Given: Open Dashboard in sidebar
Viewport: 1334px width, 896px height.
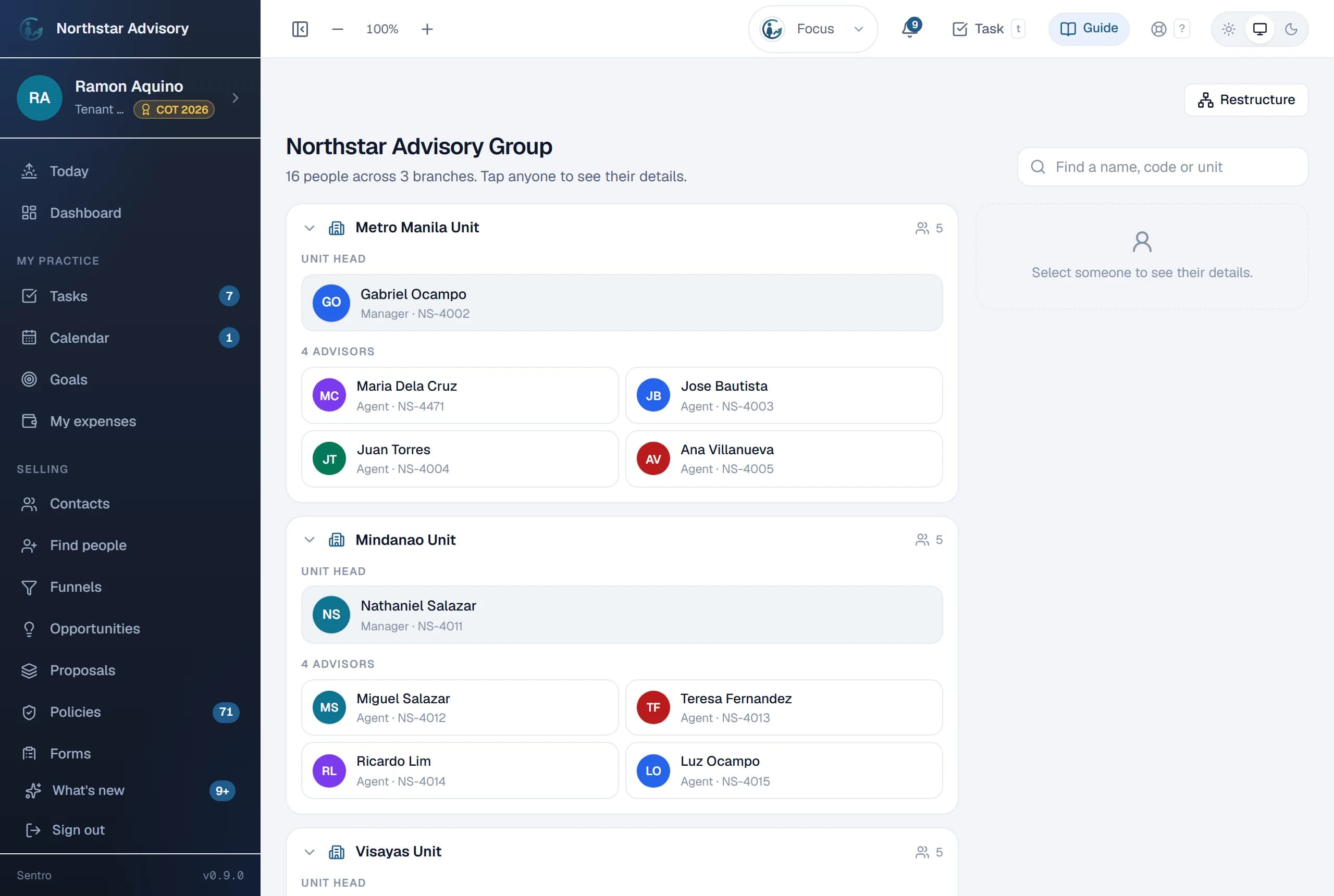Looking at the screenshot, I should [130, 213].
